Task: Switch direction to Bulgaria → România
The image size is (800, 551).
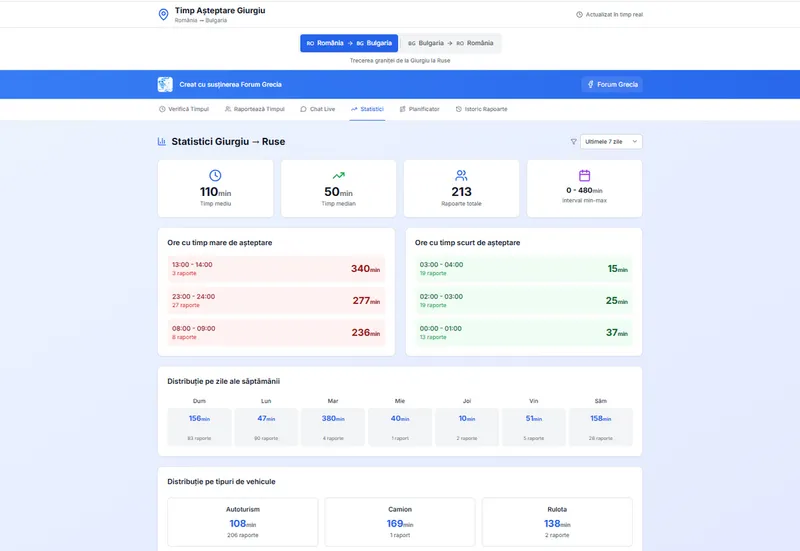Action: 450,43
